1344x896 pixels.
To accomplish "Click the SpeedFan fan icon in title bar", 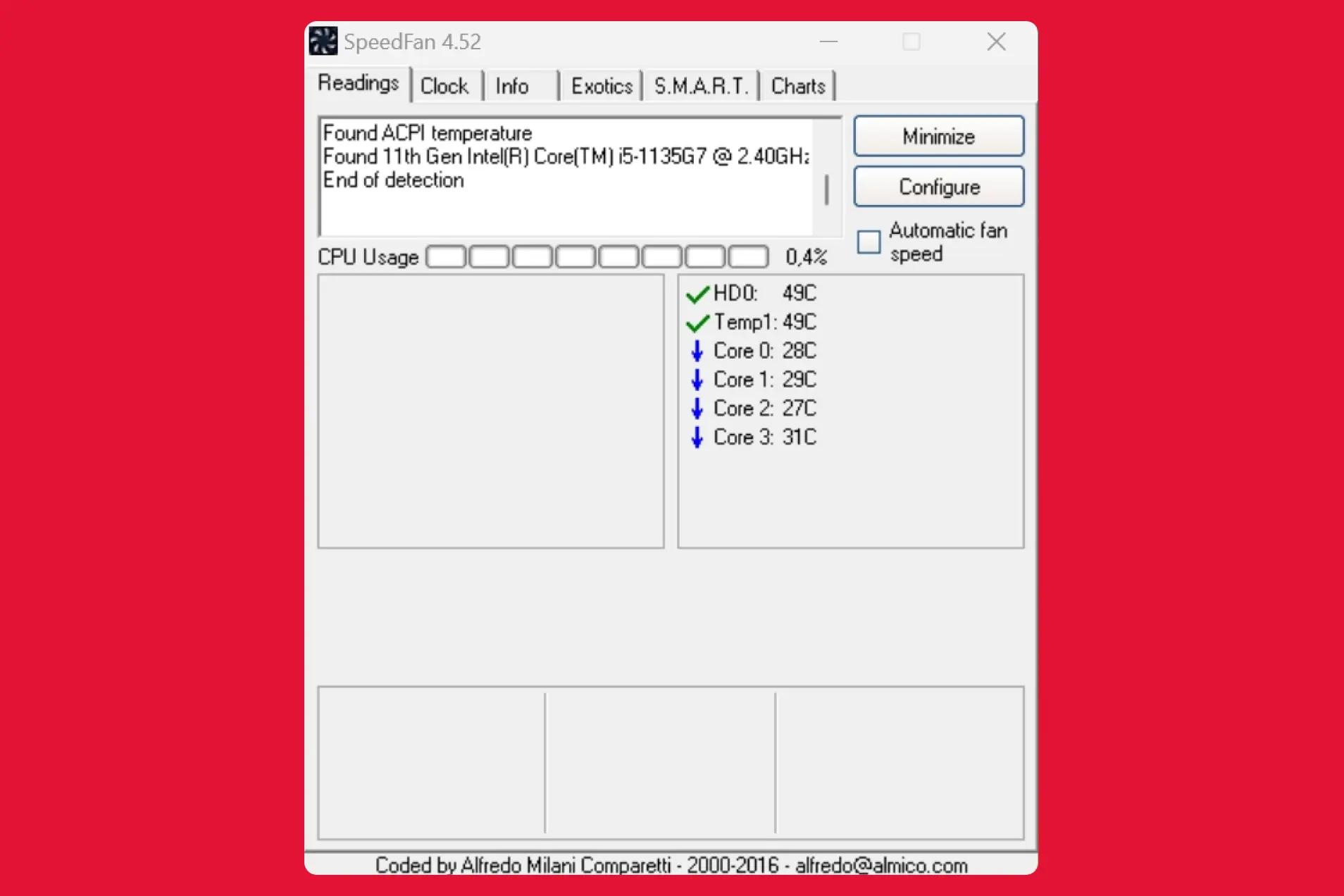I will pos(323,42).
